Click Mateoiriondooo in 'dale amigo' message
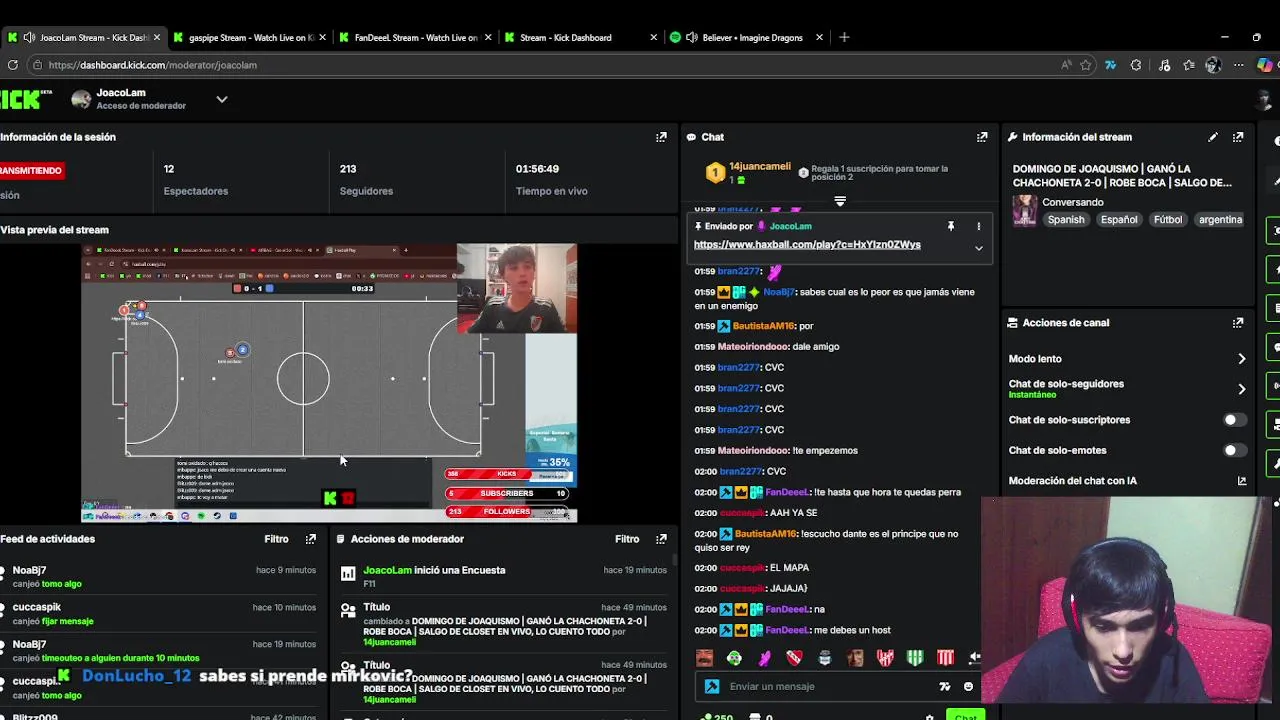The height and width of the screenshot is (720, 1280). pos(753,347)
